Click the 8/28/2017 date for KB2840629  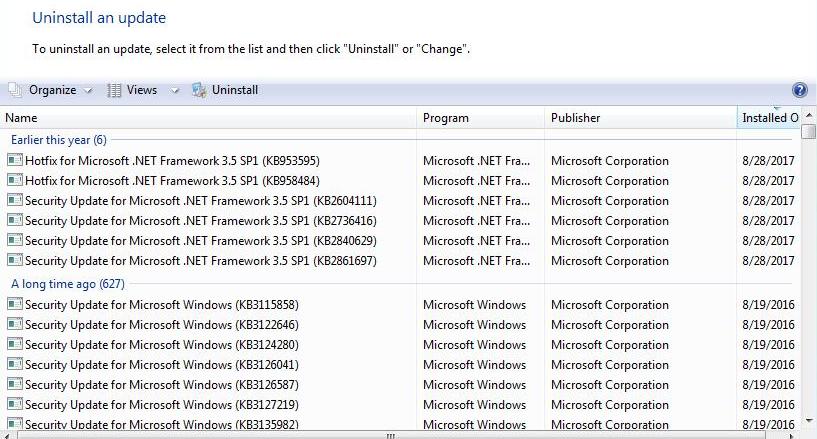(x=768, y=240)
